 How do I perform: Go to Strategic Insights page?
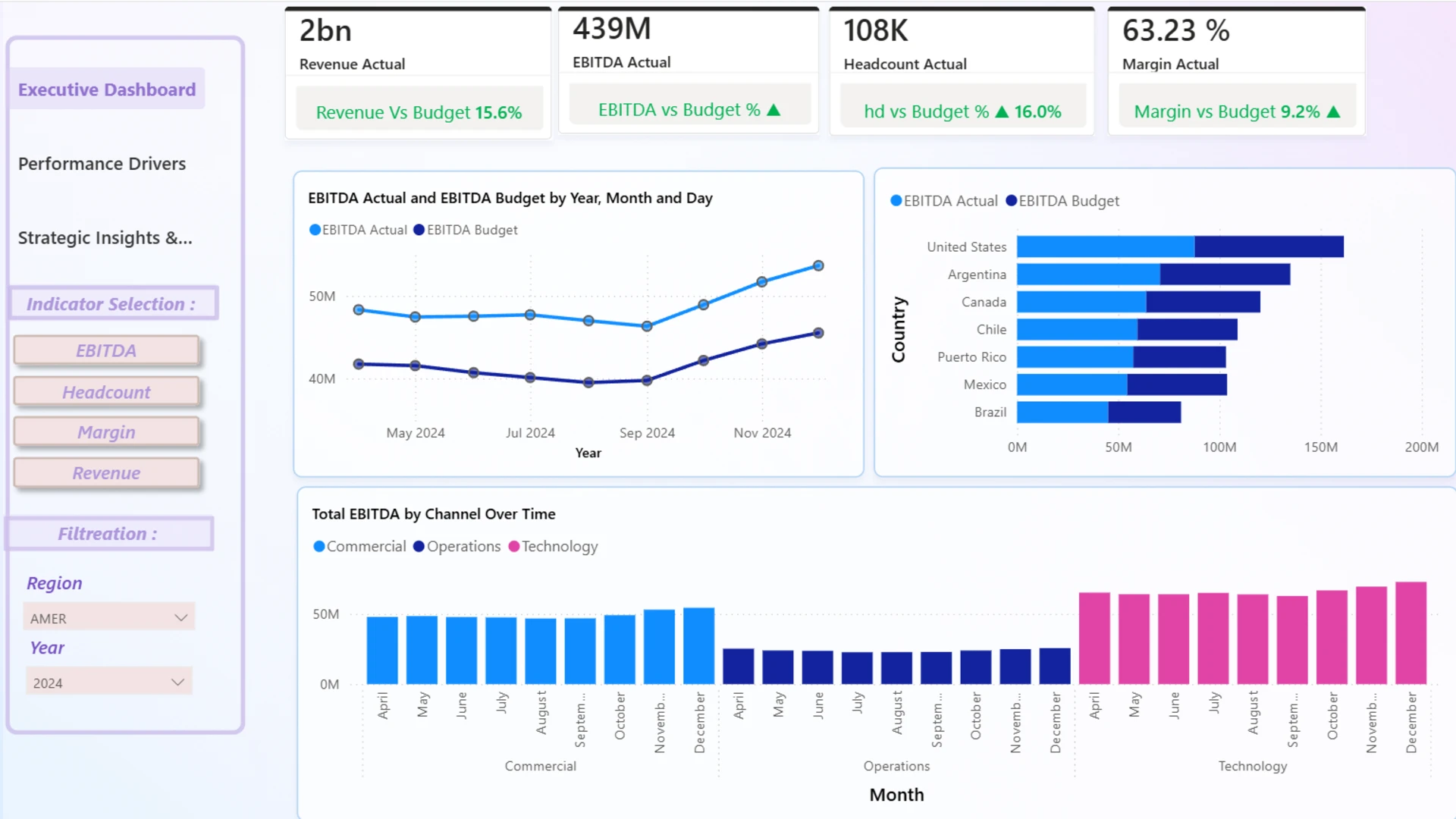click(x=105, y=238)
